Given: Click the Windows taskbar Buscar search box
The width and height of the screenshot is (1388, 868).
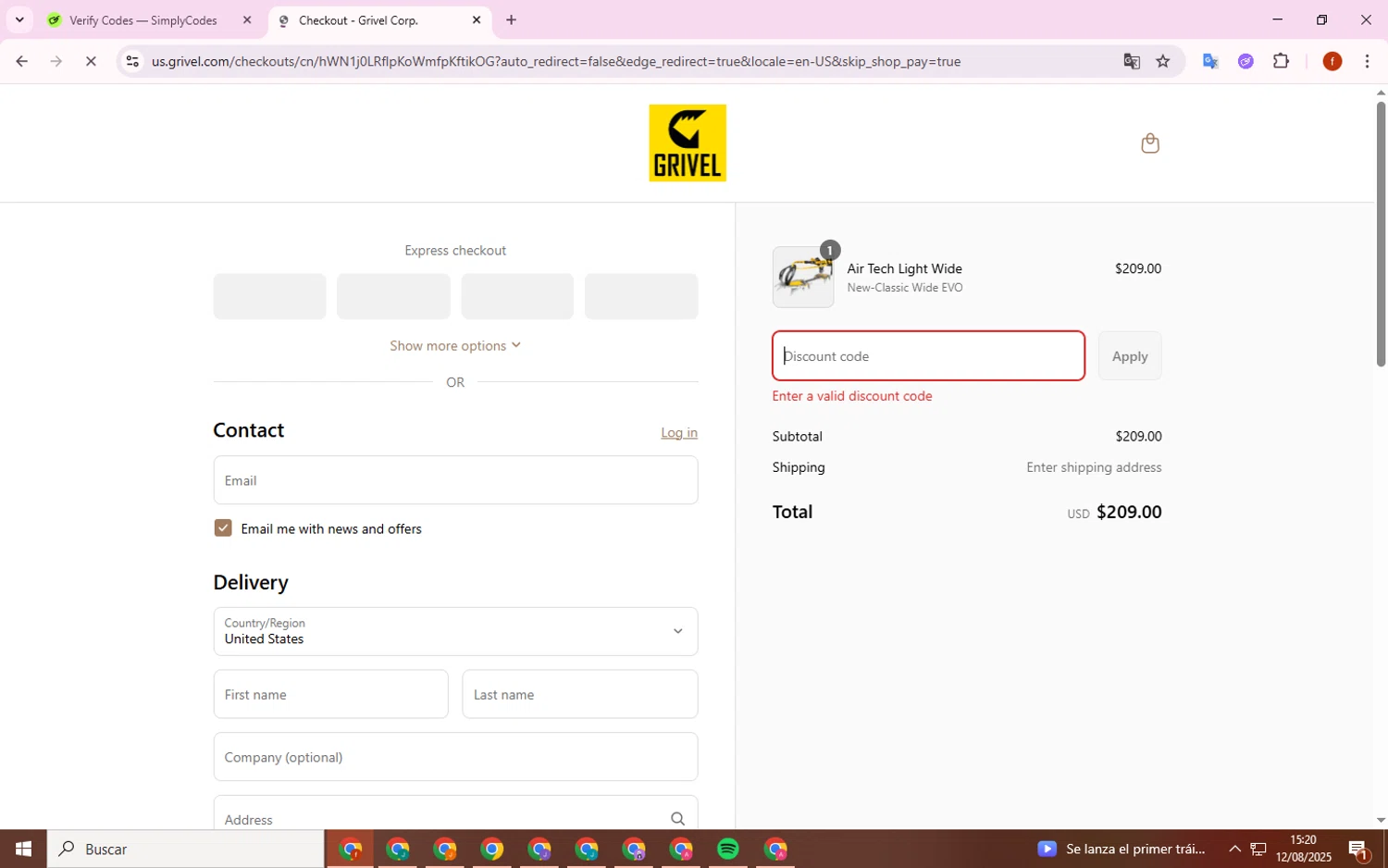Looking at the screenshot, I should 186,849.
